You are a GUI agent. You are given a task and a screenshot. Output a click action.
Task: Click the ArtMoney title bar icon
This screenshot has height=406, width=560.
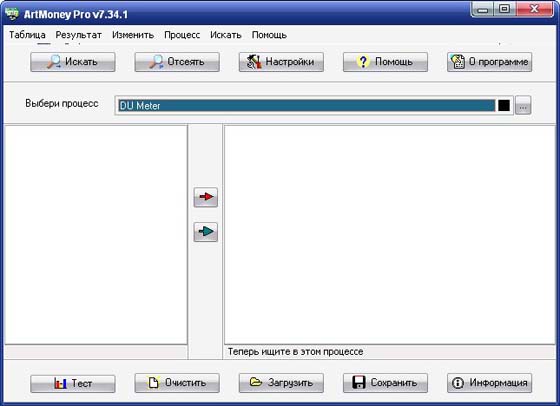[x=12, y=14]
